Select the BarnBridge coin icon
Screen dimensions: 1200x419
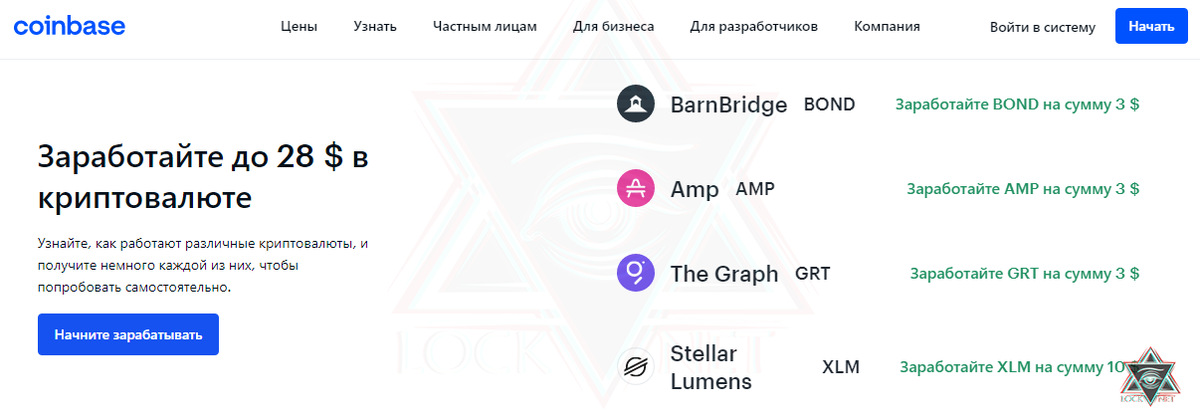636,104
